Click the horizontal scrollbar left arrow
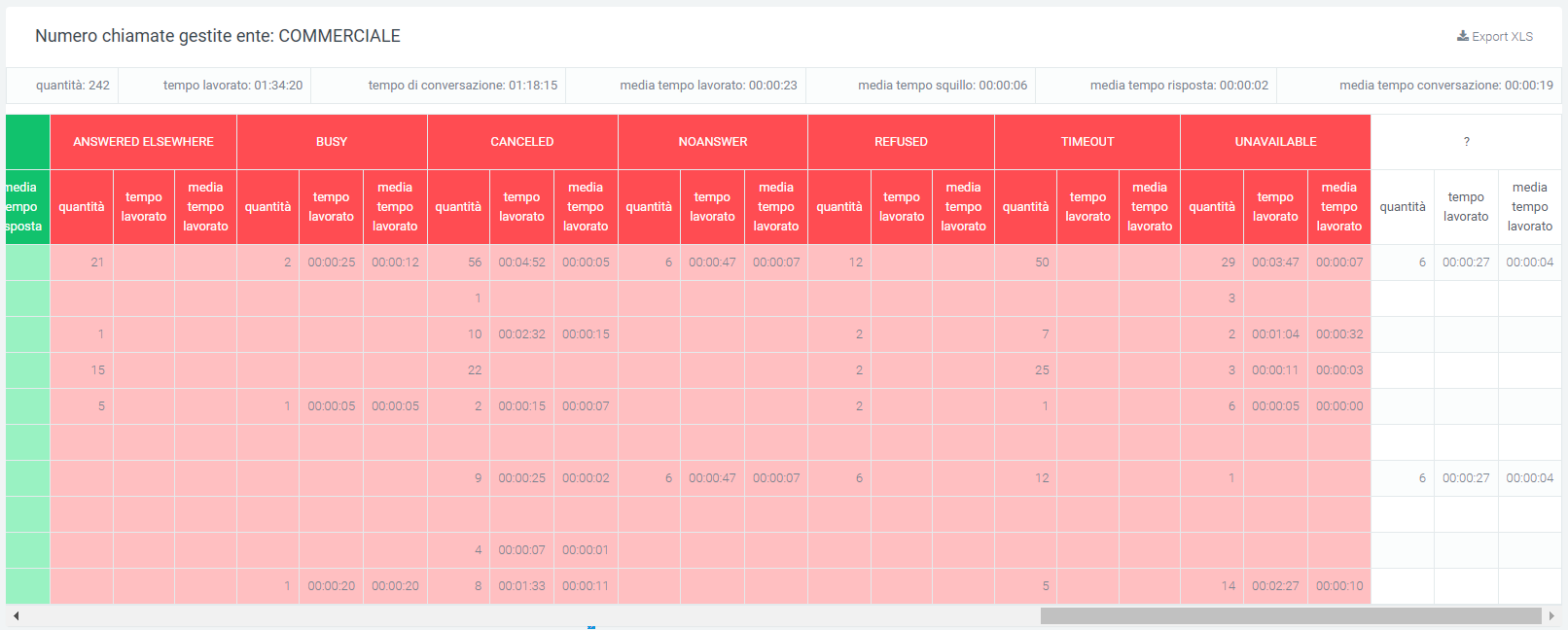Screen dimensions: 1568x630 click(x=16, y=615)
